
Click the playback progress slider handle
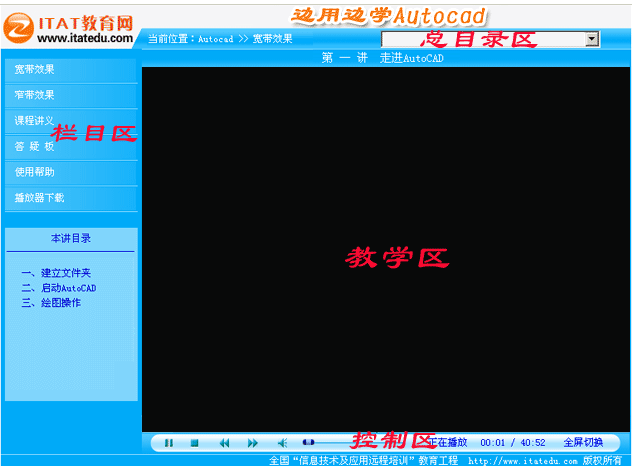coord(308,442)
